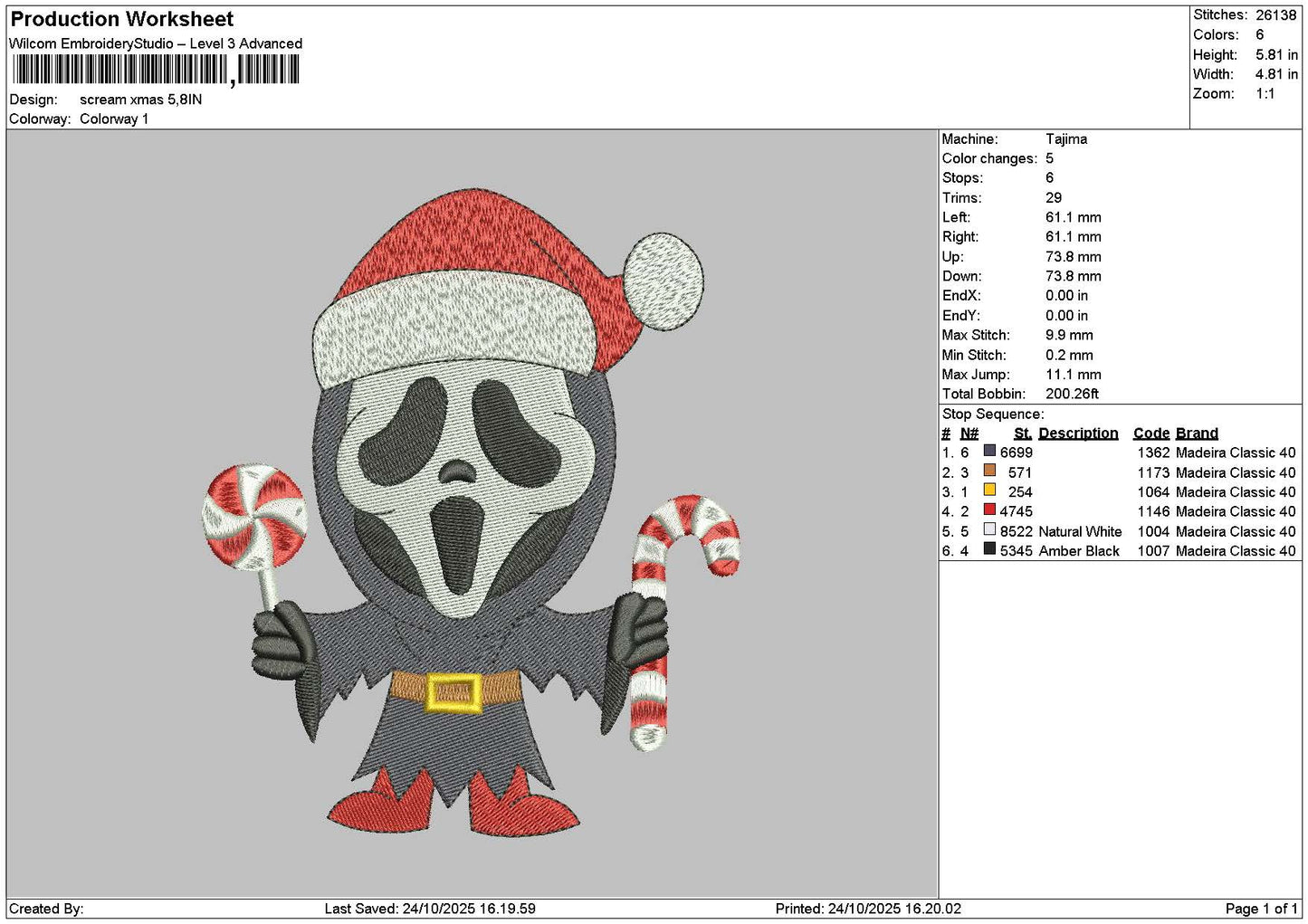
Task: Click 'Amber Black' description in row 6
Action: point(1079,551)
